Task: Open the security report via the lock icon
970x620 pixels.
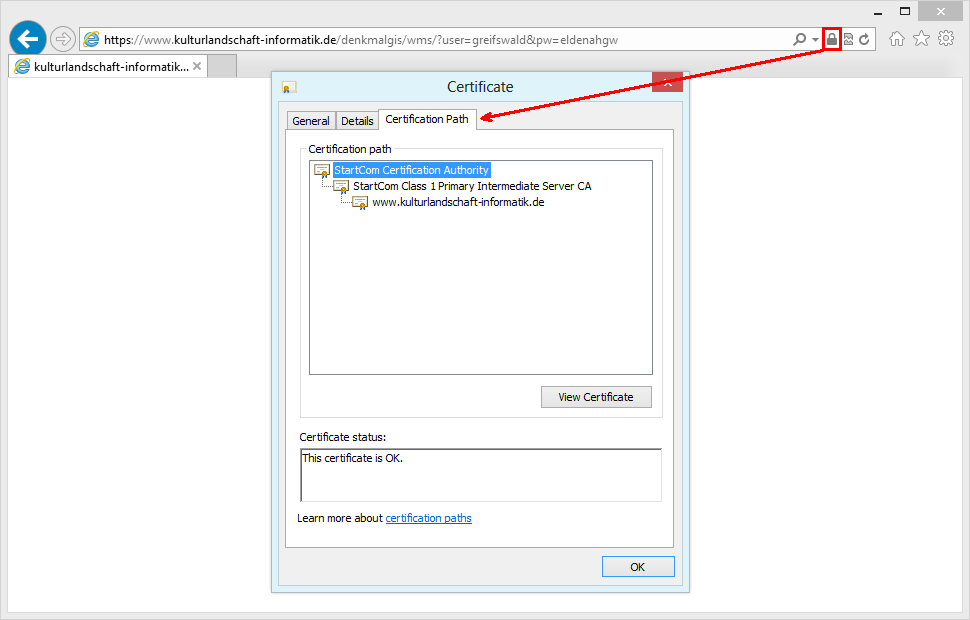Action: pyautogui.click(x=831, y=38)
